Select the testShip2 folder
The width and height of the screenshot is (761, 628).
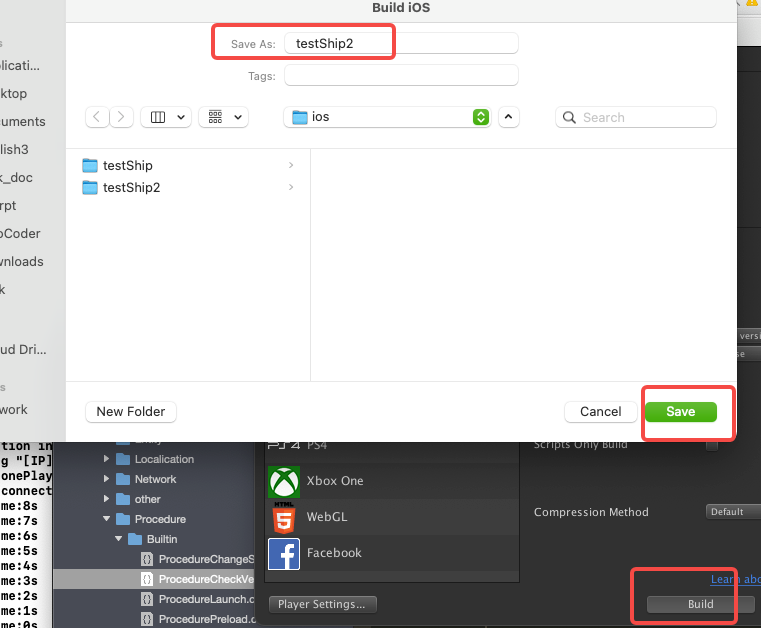tap(188, 187)
